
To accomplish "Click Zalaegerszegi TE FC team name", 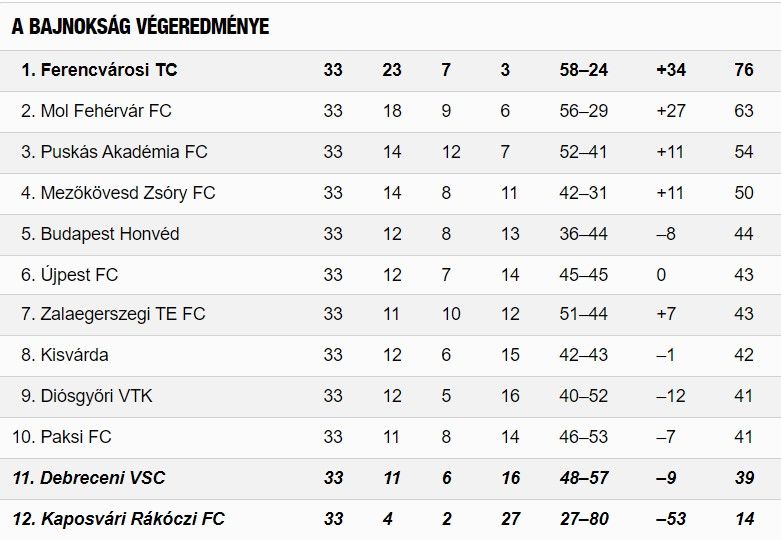I will (x=123, y=314).
